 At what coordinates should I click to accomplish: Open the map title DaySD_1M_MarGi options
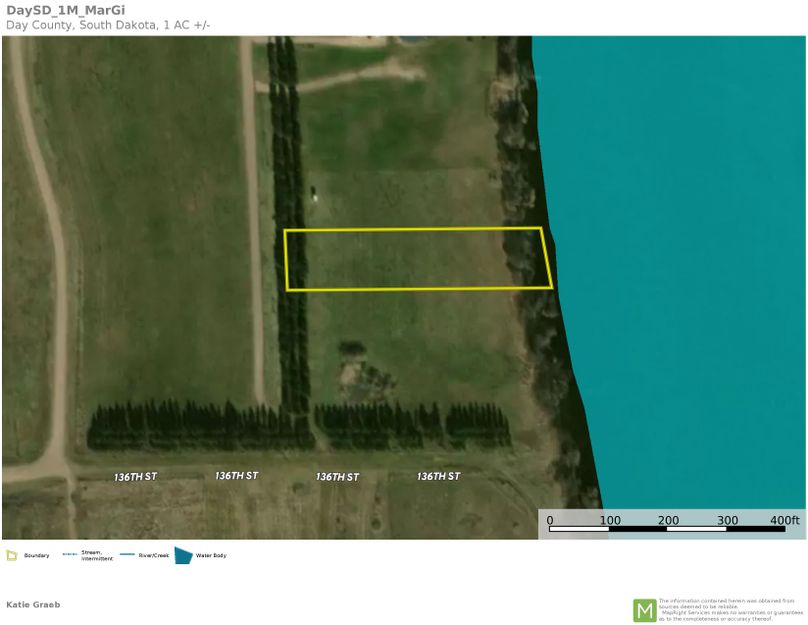(x=67, y=11)
